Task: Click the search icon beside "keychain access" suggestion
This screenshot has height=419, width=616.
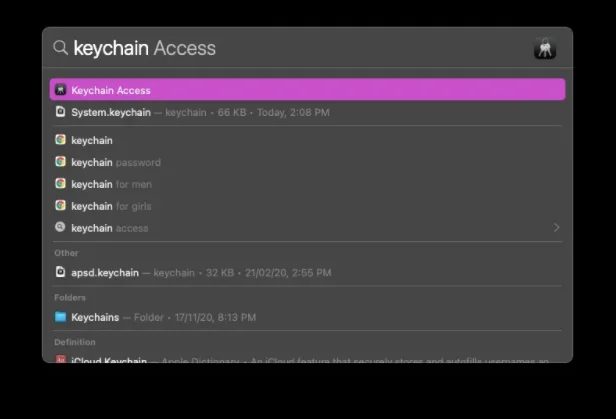Action: [61, 228]
